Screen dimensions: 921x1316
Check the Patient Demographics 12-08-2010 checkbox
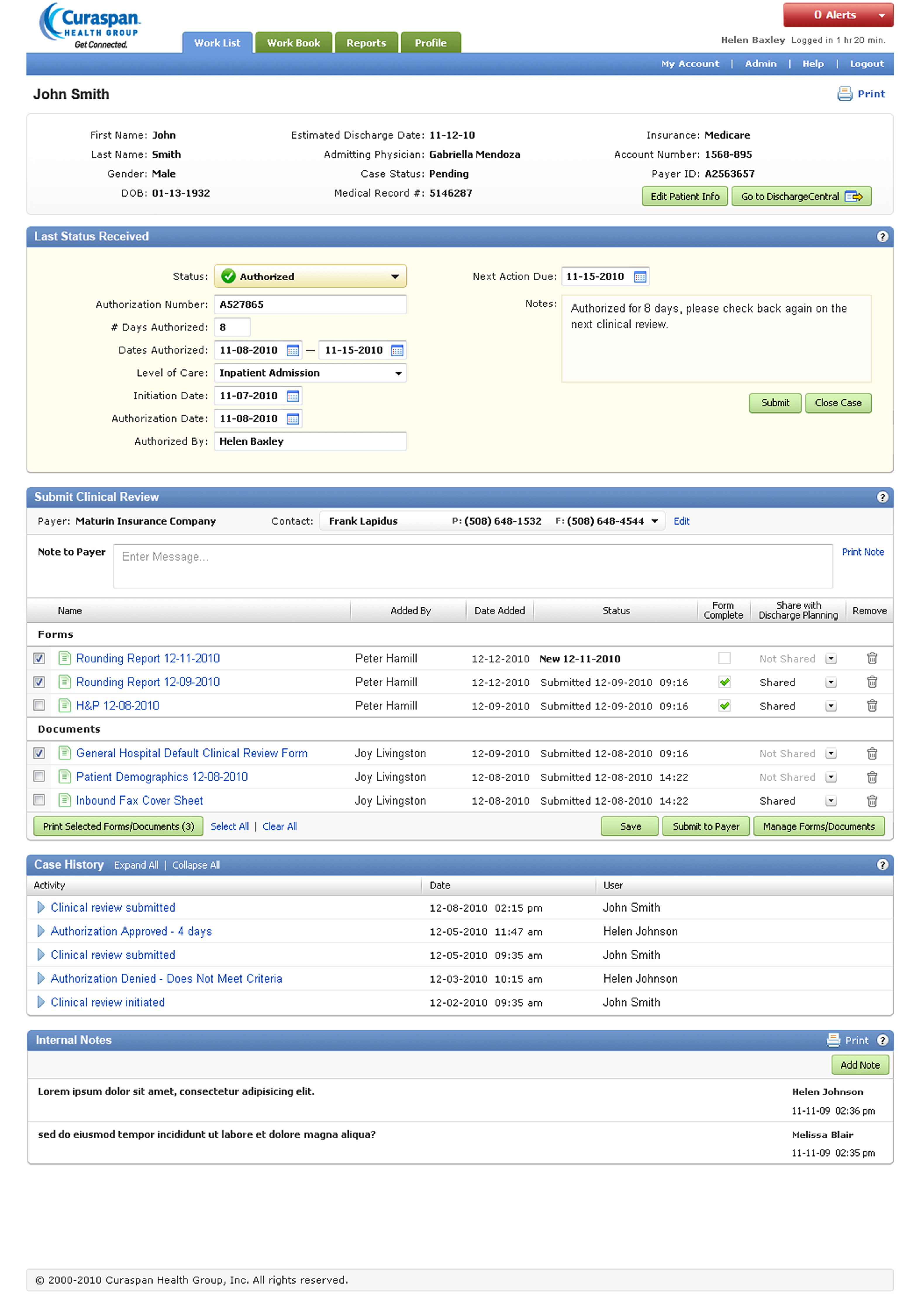click(39, 776)
